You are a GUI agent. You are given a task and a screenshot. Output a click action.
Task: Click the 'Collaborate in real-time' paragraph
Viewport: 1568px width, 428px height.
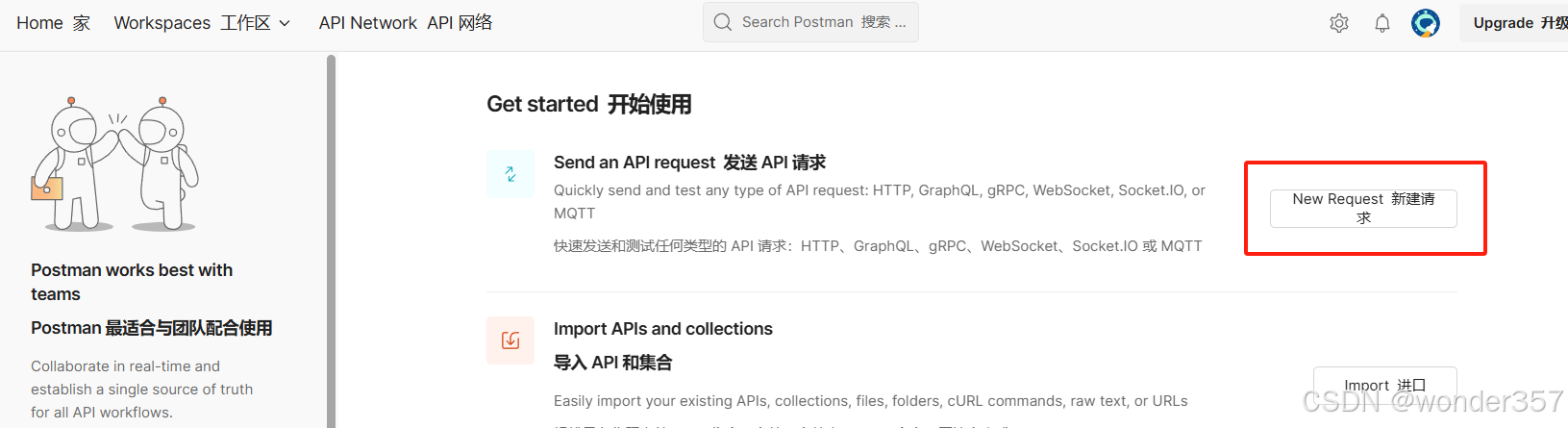[142, 390]
